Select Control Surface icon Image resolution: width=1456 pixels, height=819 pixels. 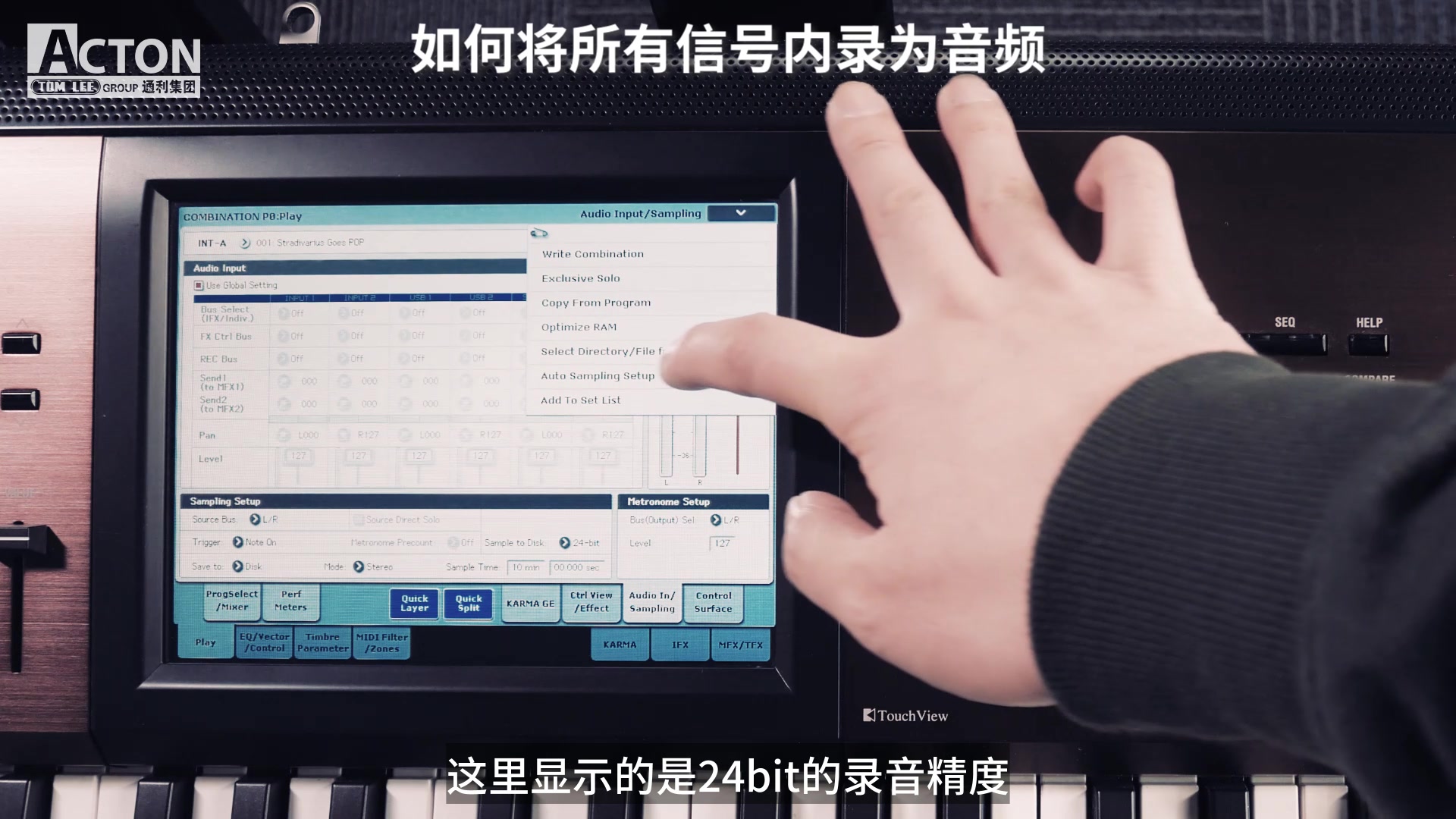coord(714,602)
